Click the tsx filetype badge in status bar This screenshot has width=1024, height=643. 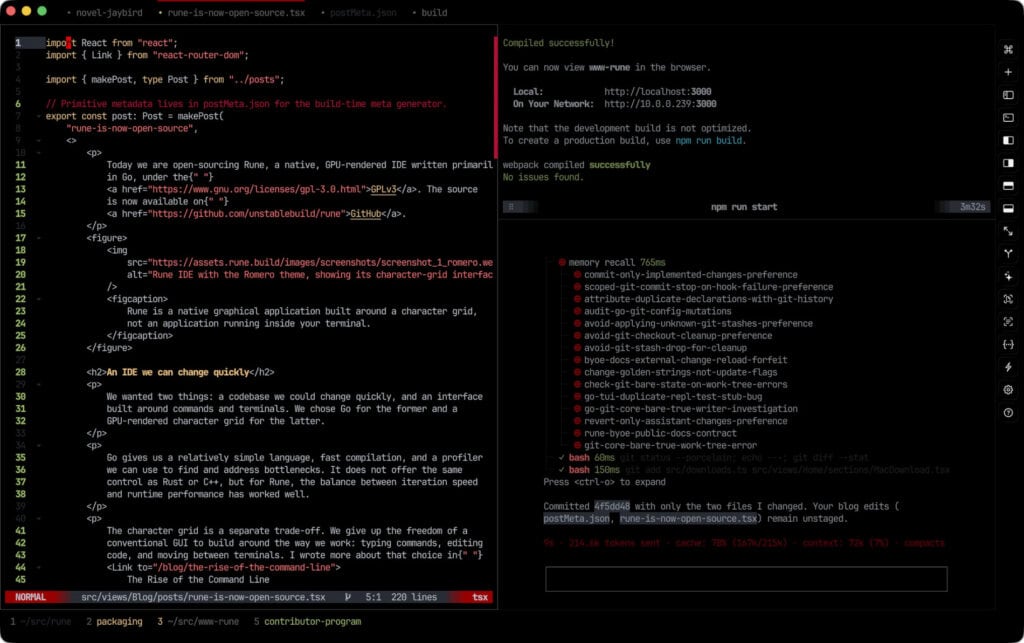click(480, 597)
